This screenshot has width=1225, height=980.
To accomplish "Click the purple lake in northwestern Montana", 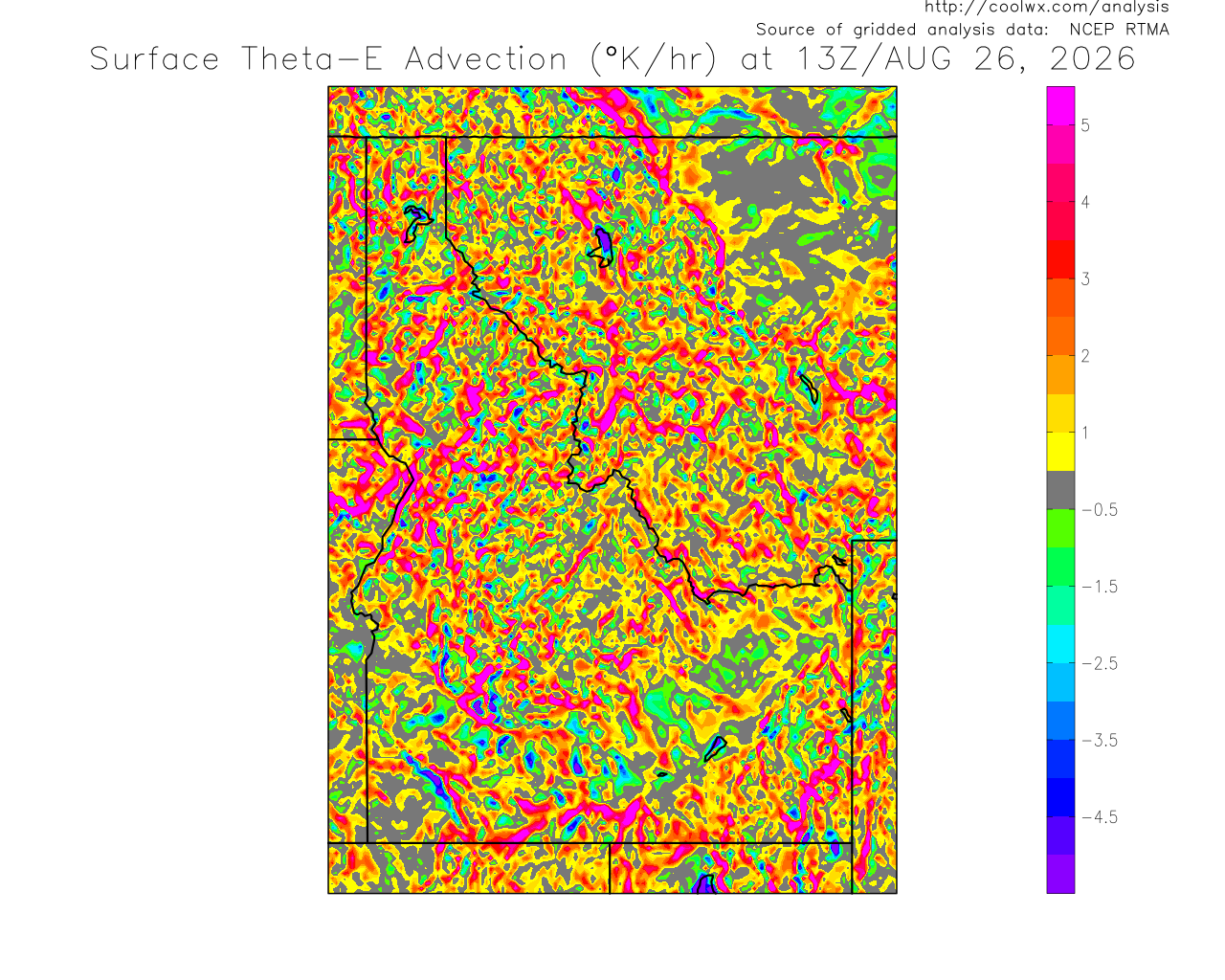I will (x=603, y=246).
